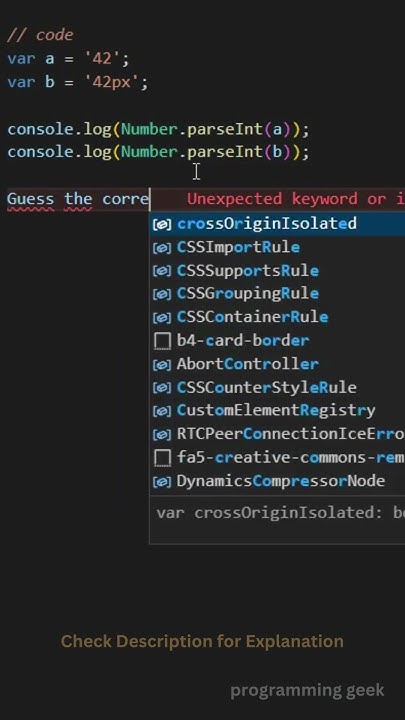Pick CustomElementRegistry from suggestions
The width and height of the screenshot is (405, 720).
[277, 411]
